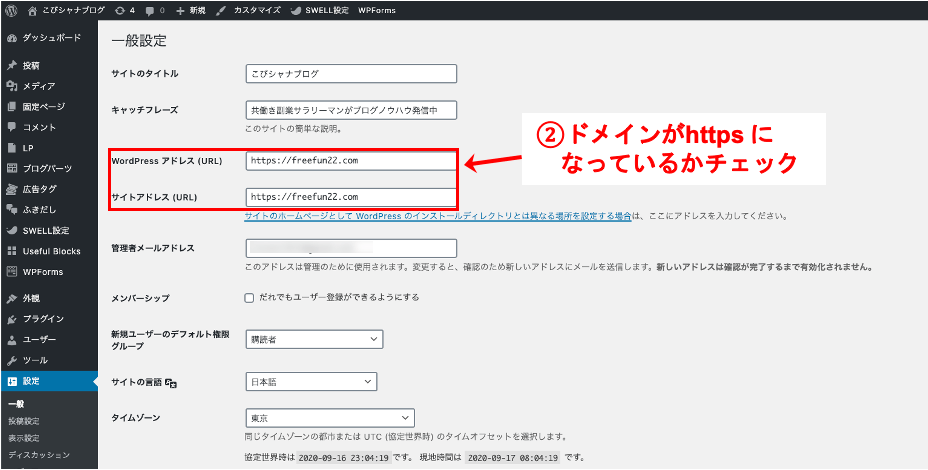
Task: Click the 2020-09-17 08:04:19 local time value
Action: click(x=514, y=458)
